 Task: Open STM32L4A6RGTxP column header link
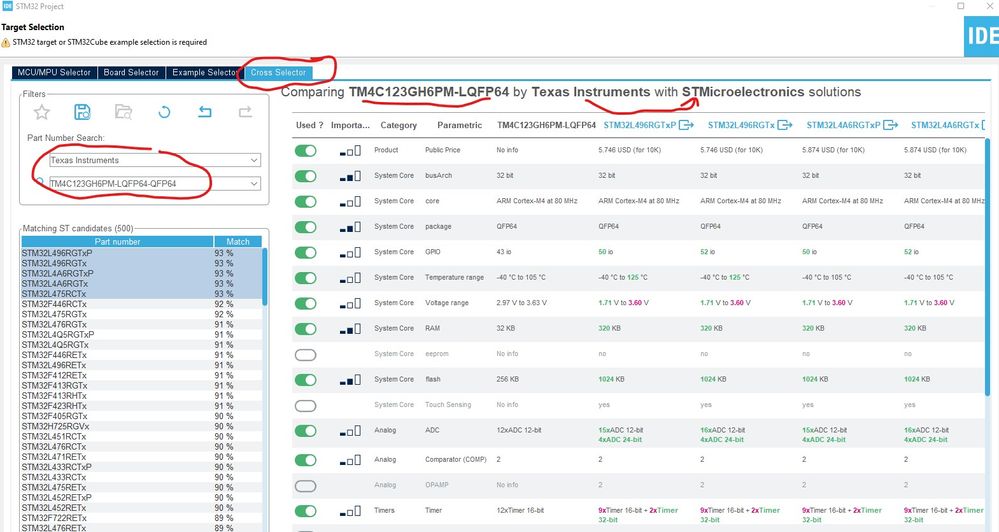[844, 125]
